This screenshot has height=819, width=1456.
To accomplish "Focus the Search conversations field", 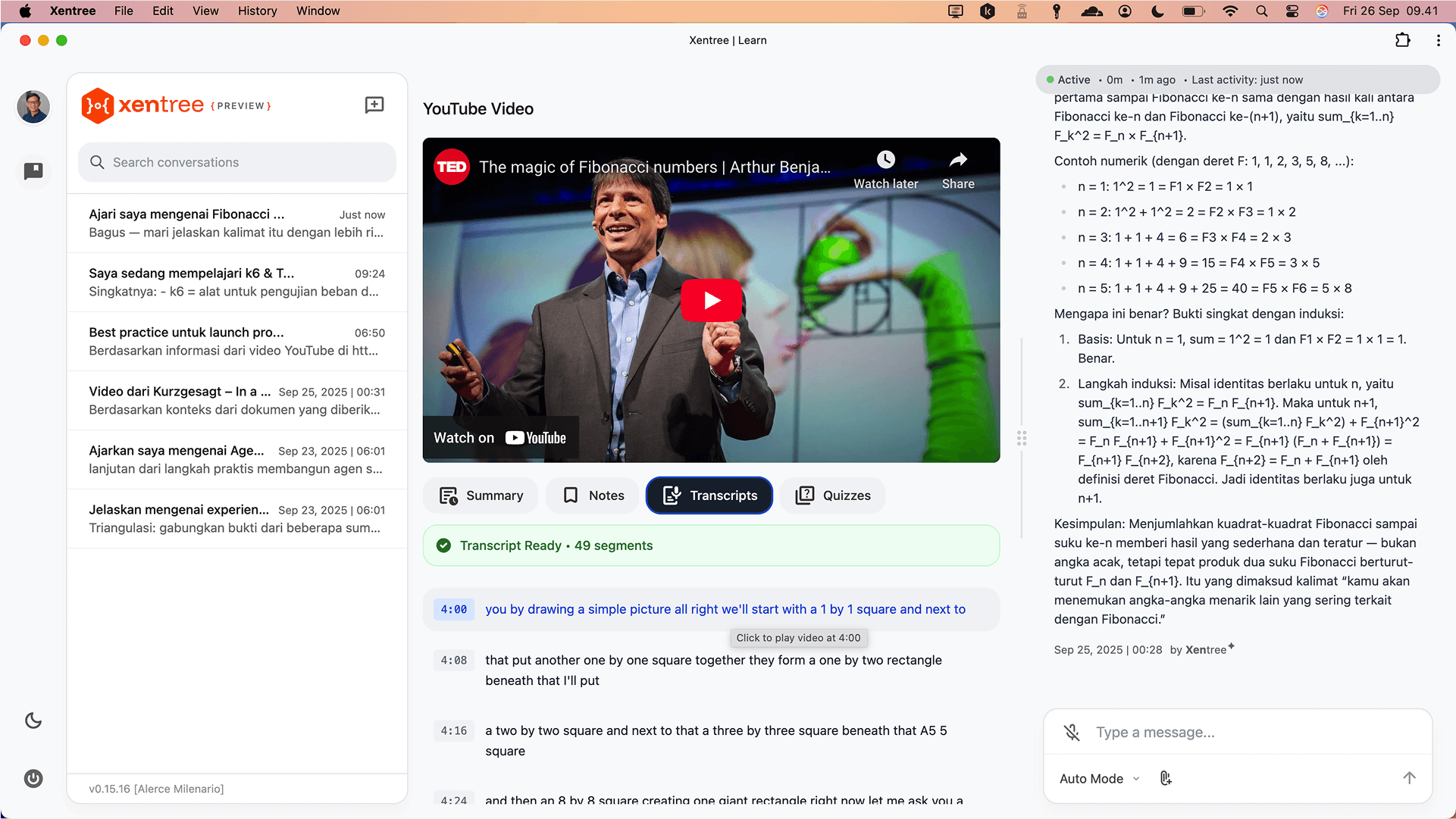I will click(x=236, y=162).
